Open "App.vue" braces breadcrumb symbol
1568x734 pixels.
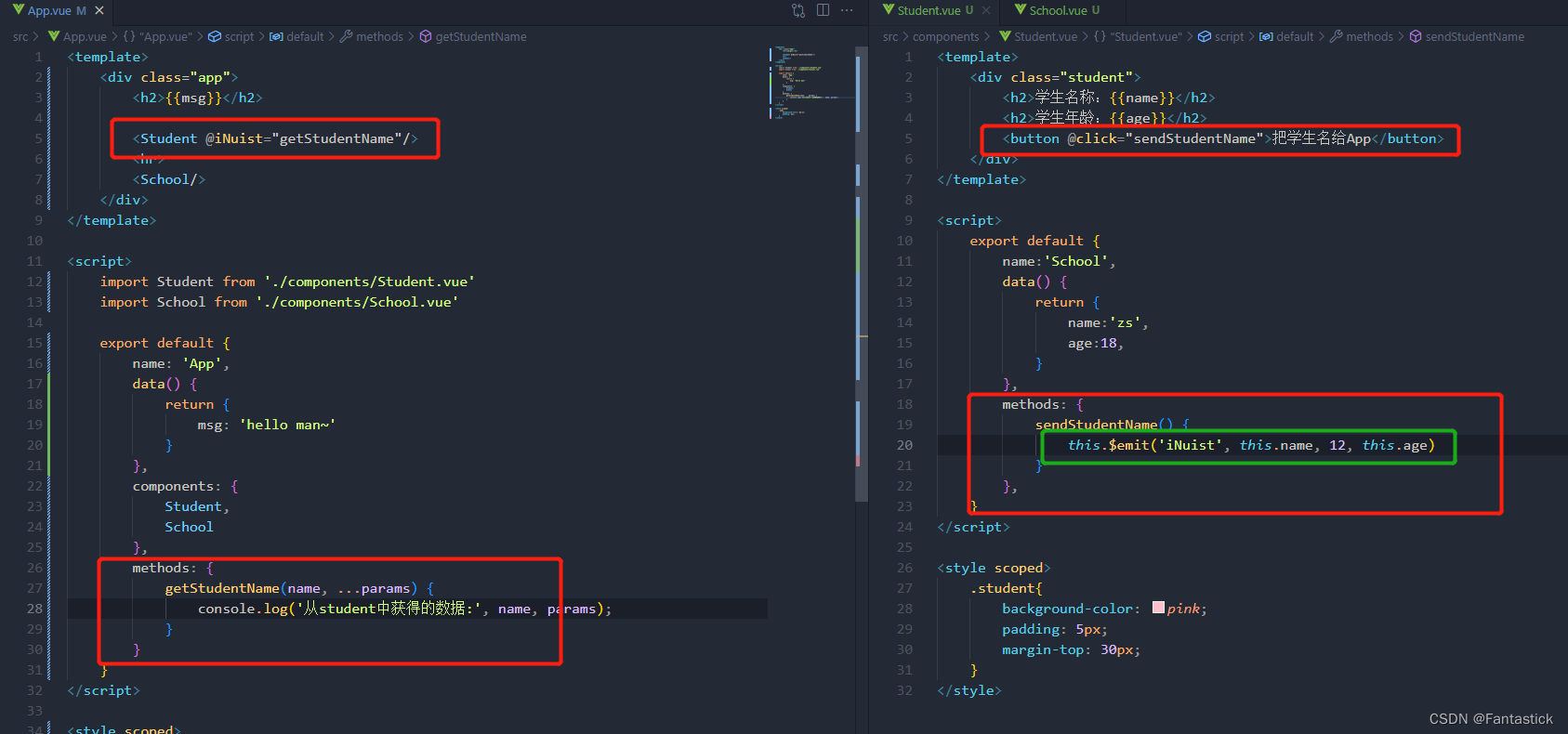(158, 36)
